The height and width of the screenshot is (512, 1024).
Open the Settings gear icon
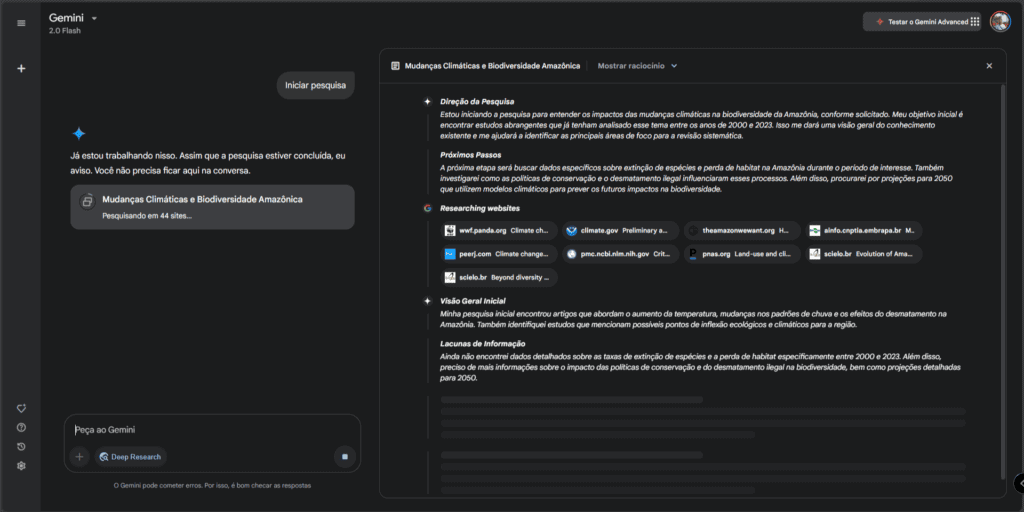pos(21,465)
